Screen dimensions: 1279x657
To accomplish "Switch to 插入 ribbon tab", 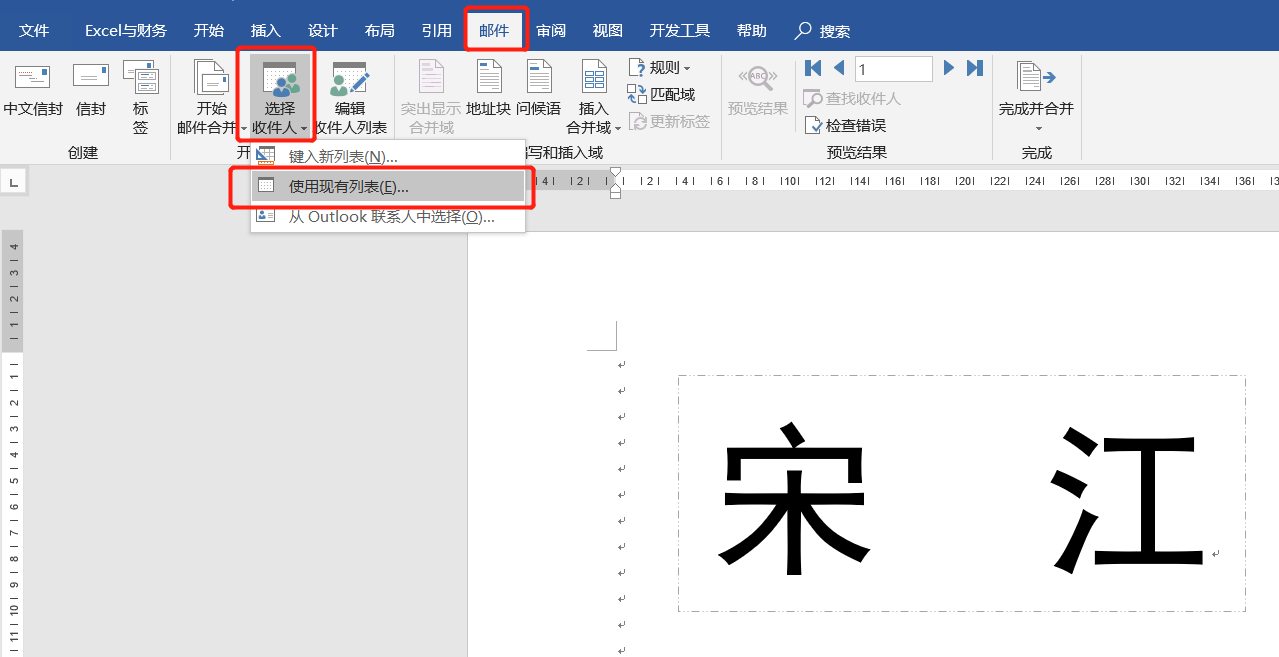I will click(266, 31).
